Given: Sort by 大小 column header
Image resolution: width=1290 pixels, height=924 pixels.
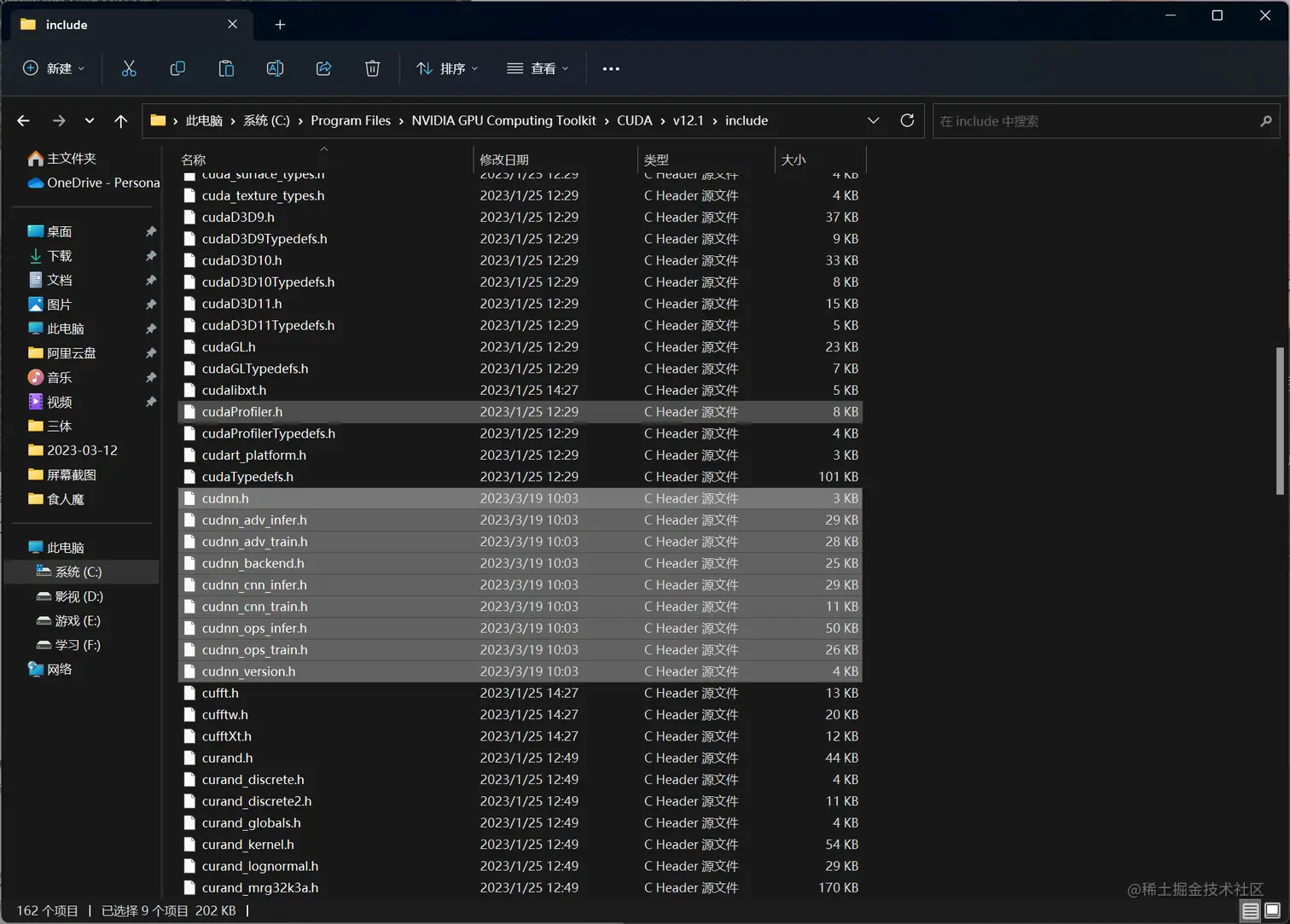Looking at the screenshot, I should click(821, 160).
